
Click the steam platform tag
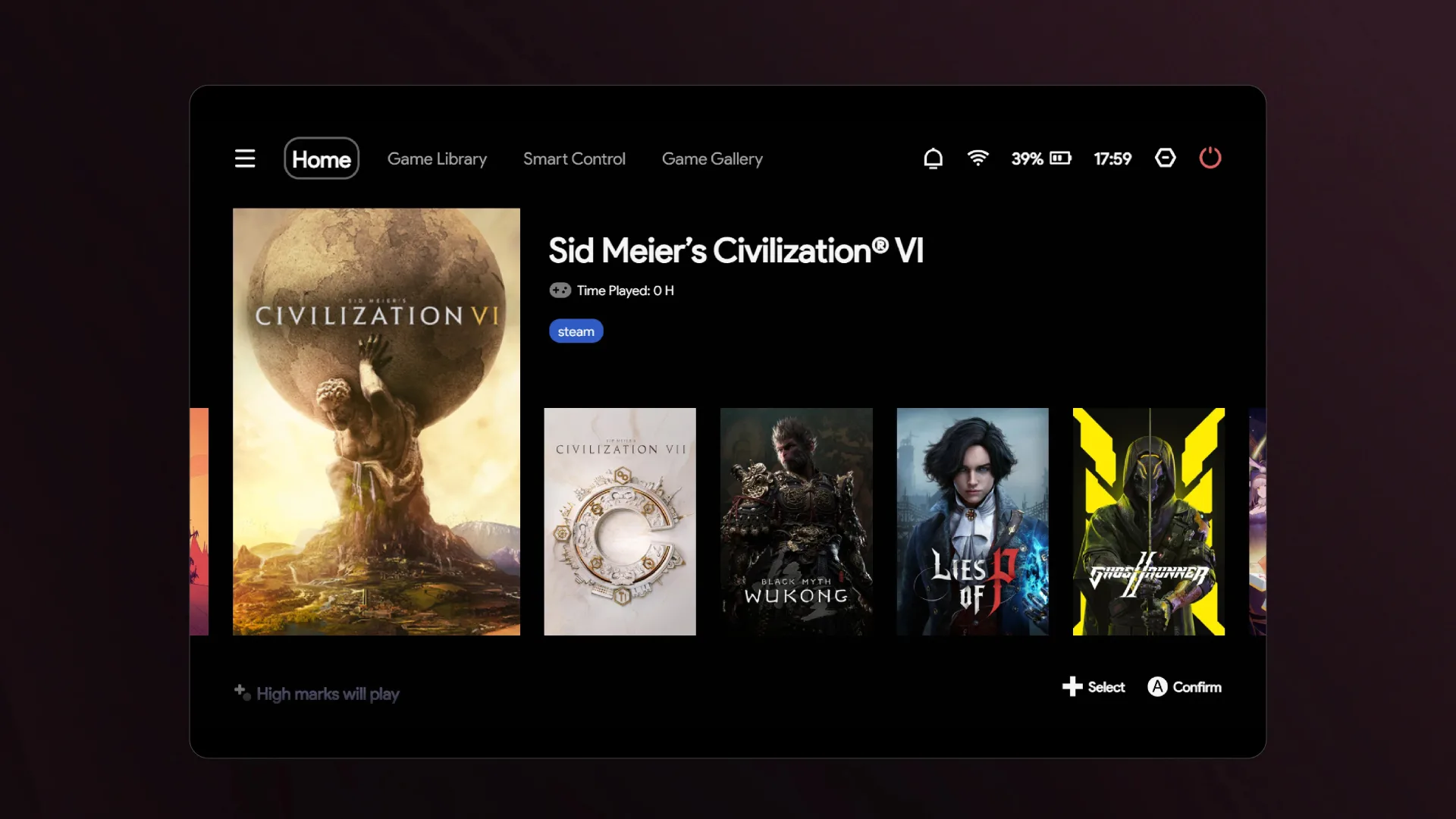(576, 331)
